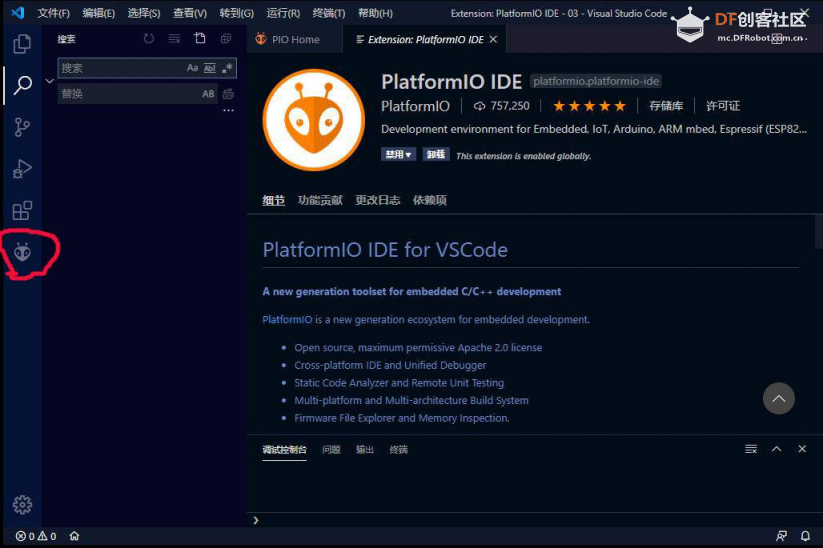This screenshot has height=548, width=823.
Task: Select the 更改日志 changelog tab
Action: point(377,201)
